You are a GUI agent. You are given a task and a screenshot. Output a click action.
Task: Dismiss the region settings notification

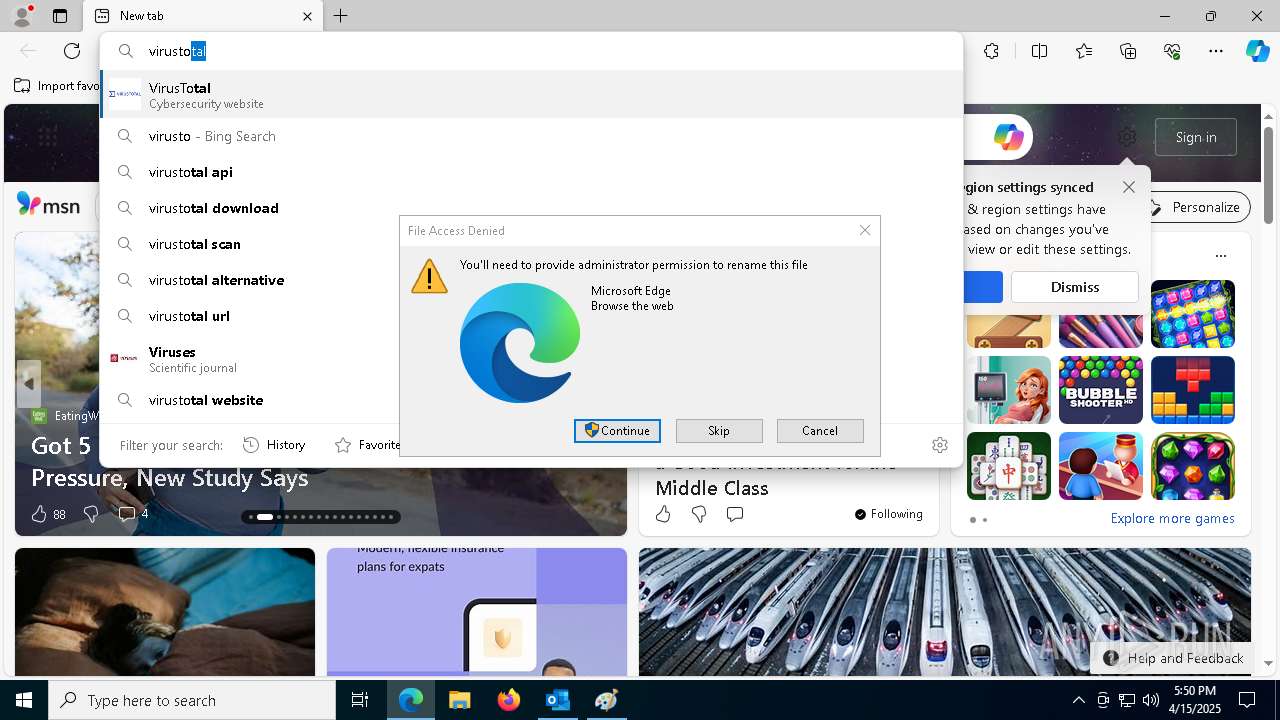pyautogui.click(x=1075, y=287)
